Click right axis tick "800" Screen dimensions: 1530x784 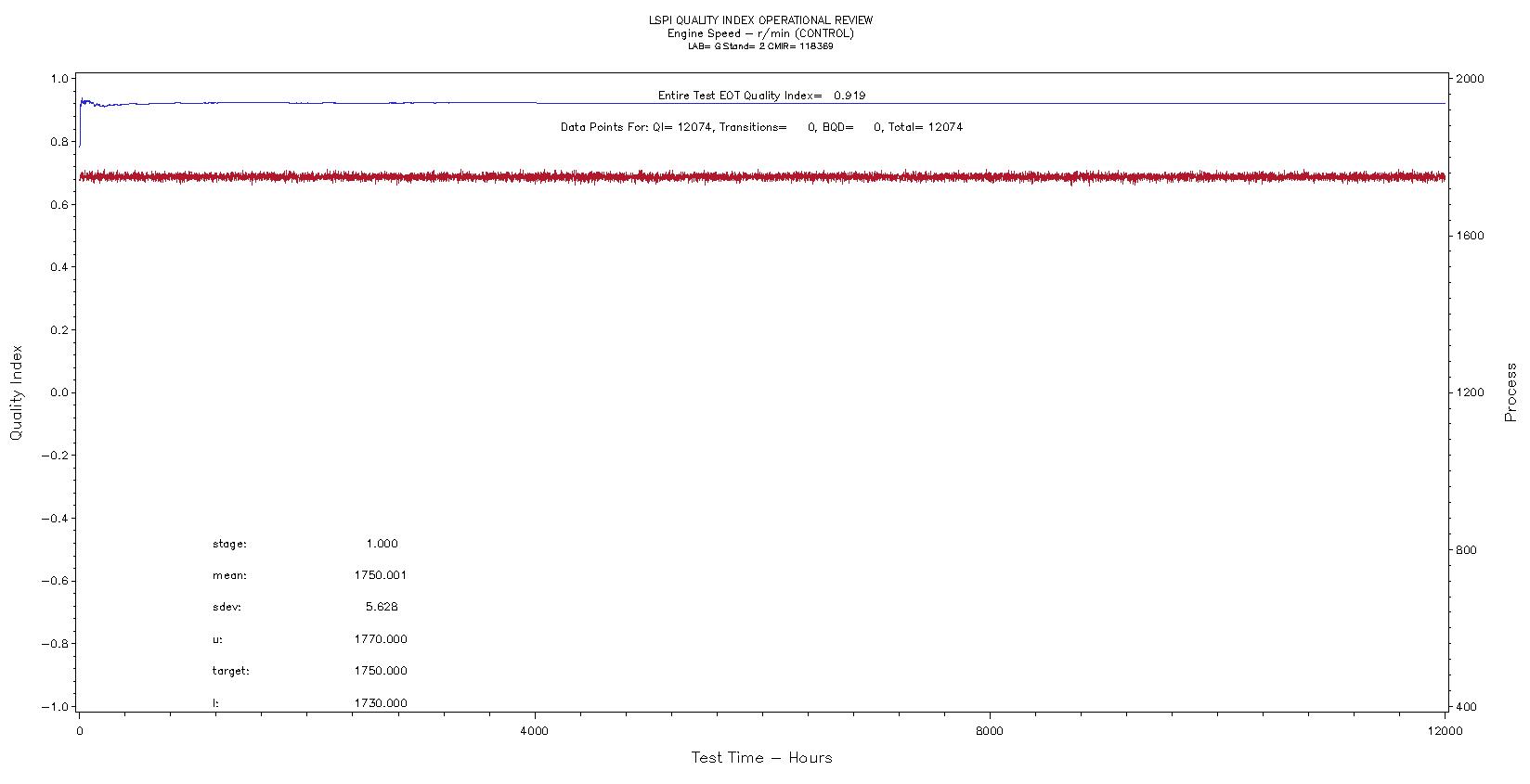pyautogui.click(x=1466, y=550)
